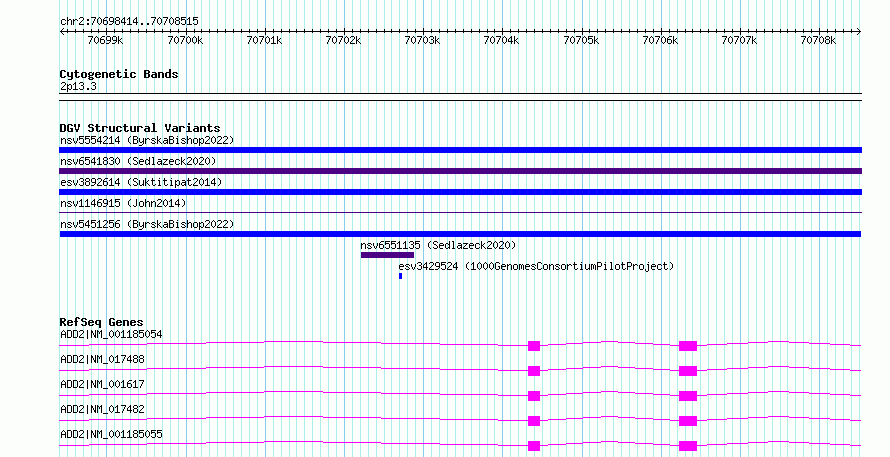Click the short purple bar under nsv6551135
The height and width of the screenshot is (457, 890).
(387, 255)
